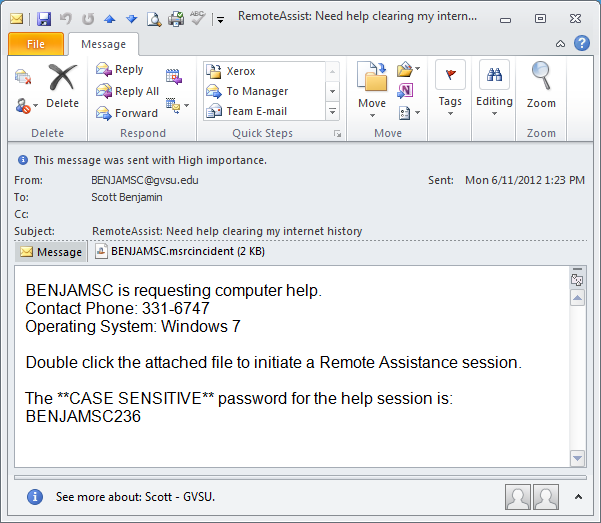Click the Previous Item up arrow
The height and width of the screenshot is (523, 601).
(110, 17)
